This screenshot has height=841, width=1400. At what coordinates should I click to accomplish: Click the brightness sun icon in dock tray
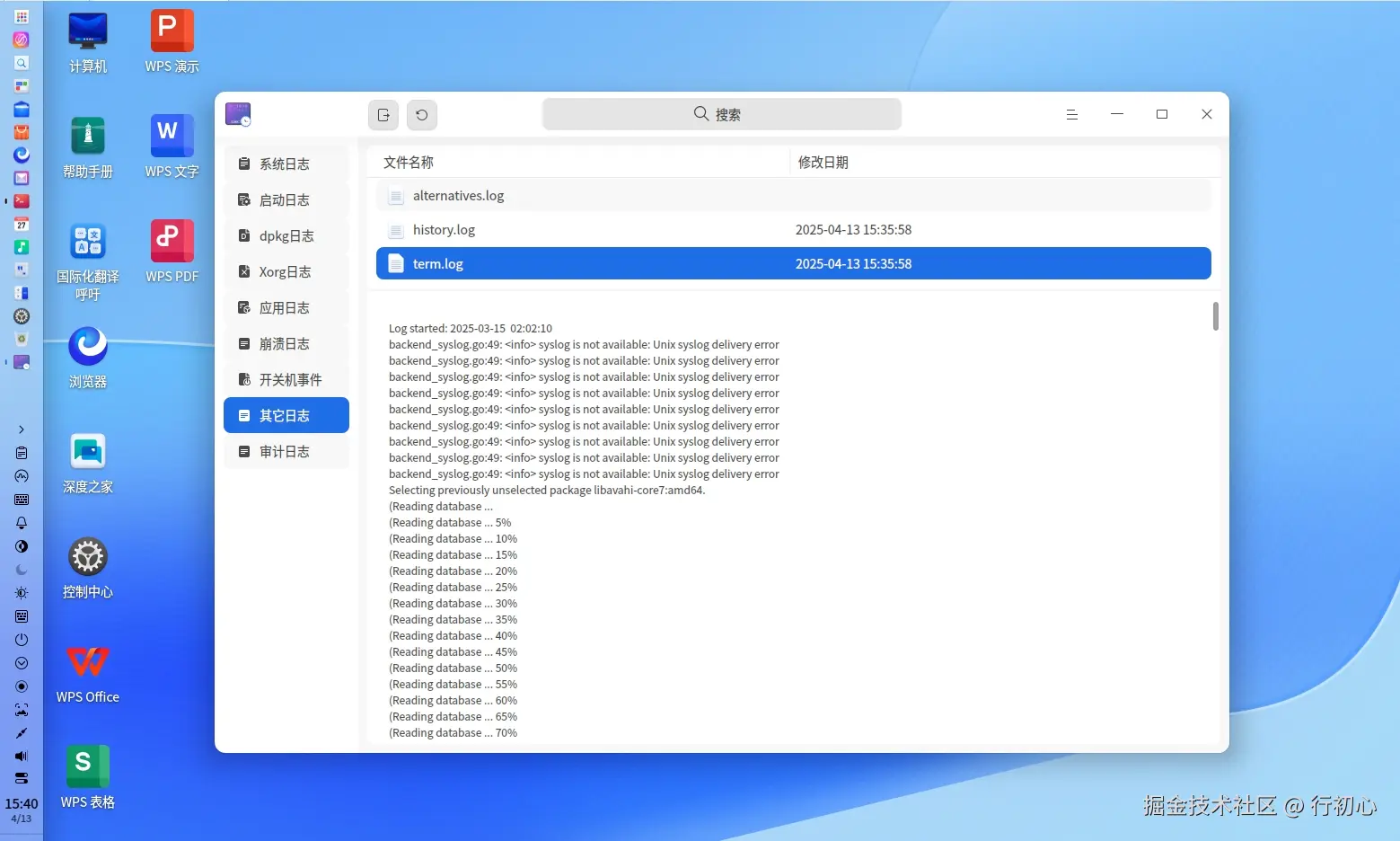22,593
